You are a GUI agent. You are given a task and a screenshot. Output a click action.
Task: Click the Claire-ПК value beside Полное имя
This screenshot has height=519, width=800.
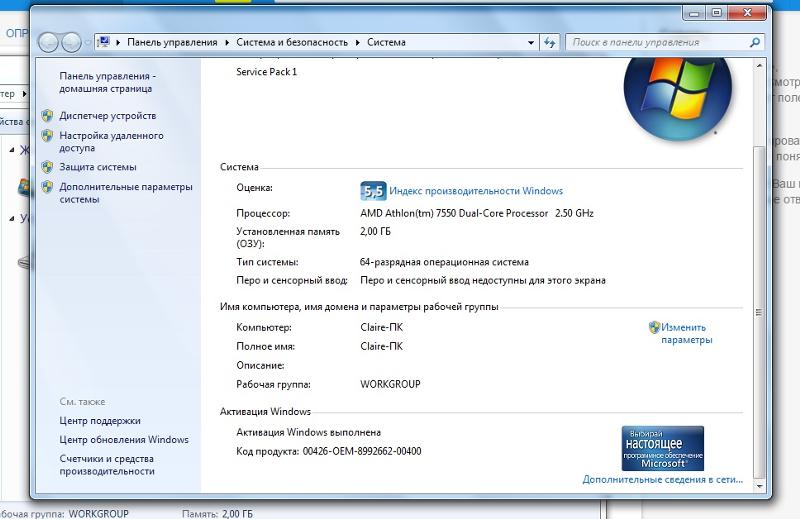click(x=381, y=347)
